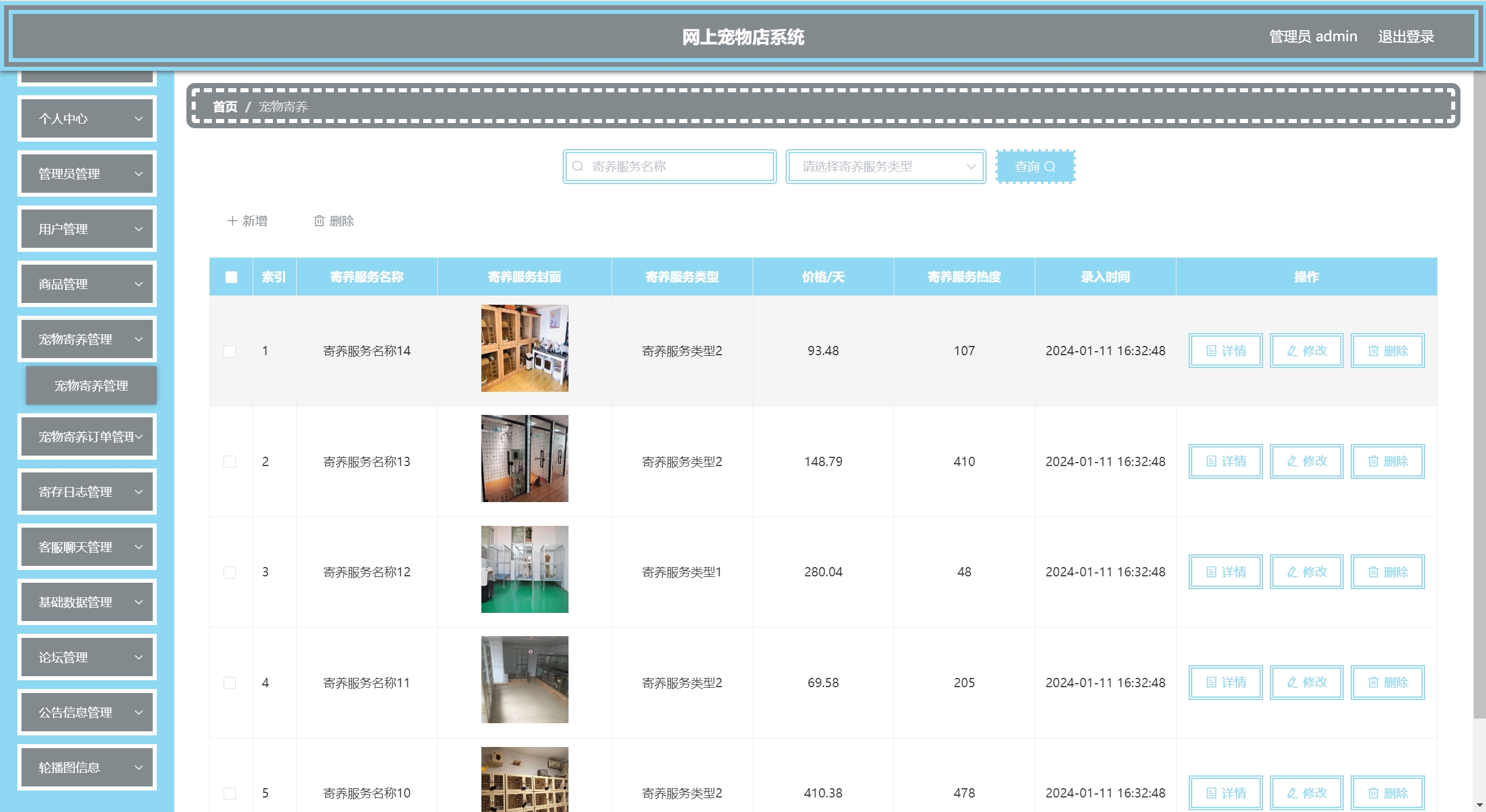Image resolution: width=1486 pixels, height=812 pixels.
Task: Open the 请选择寄养服务类型 dropdown
Action: (x=886, y=167)
